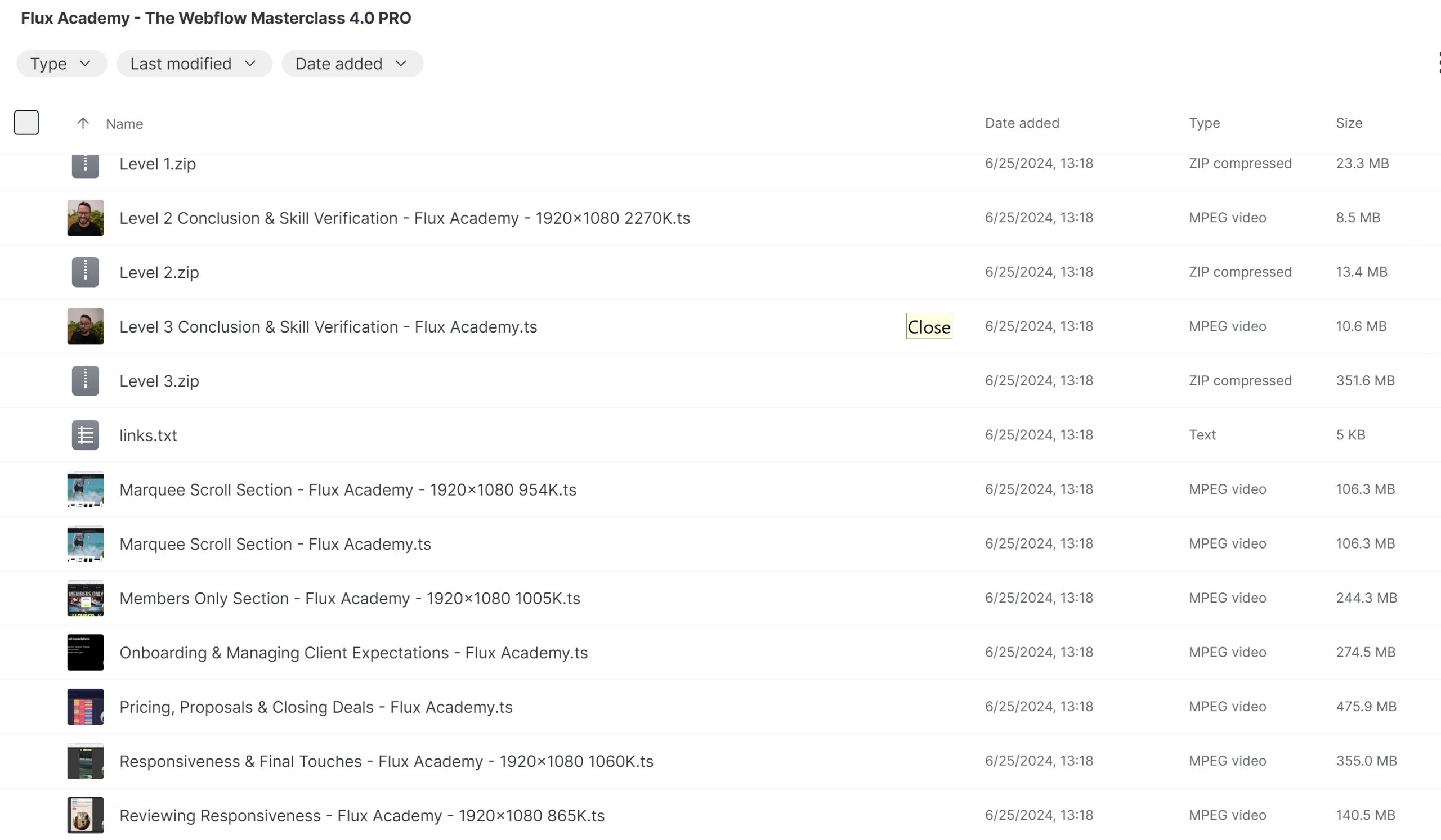Screen dimensions: 1441x840
Task: Click the Level 1.zip archive icon
Action: pos(85,166)
